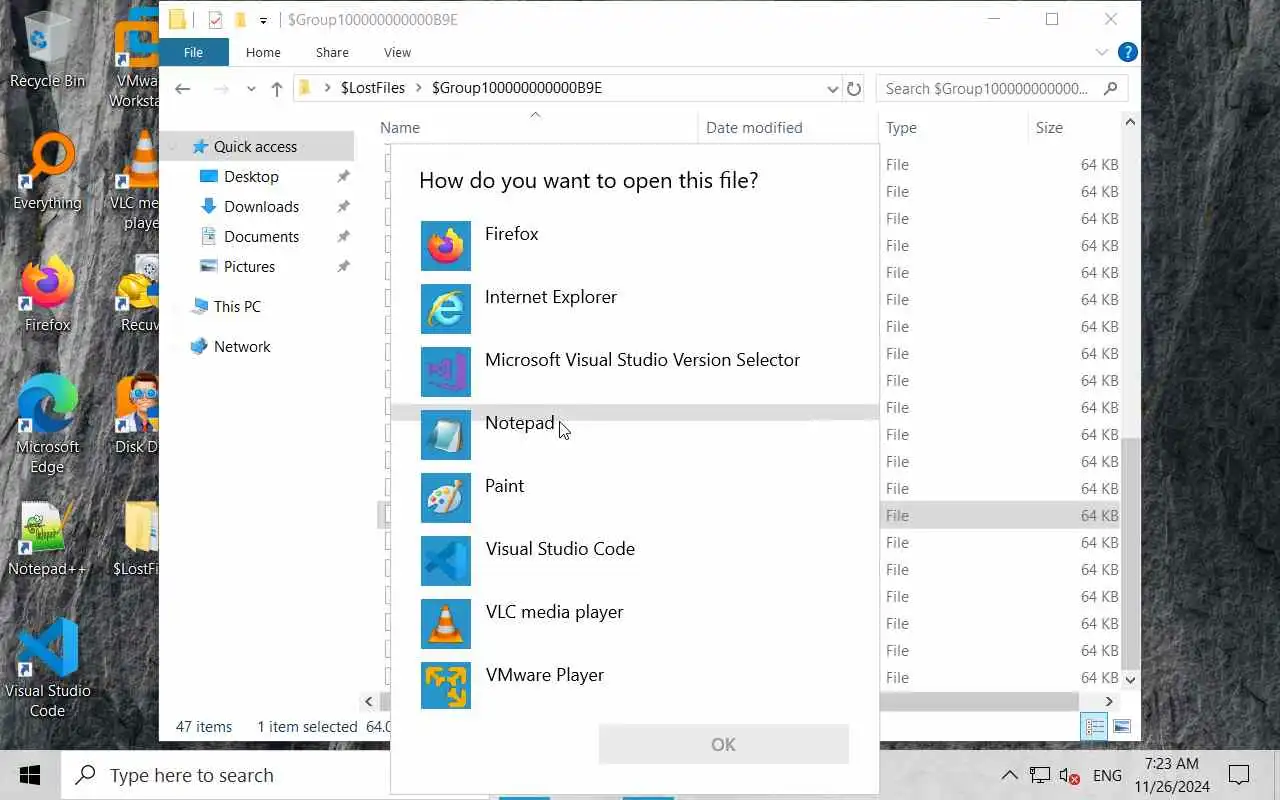Choose Paint to open this file
Screen dimensions: 1280x800
[634, 497]
